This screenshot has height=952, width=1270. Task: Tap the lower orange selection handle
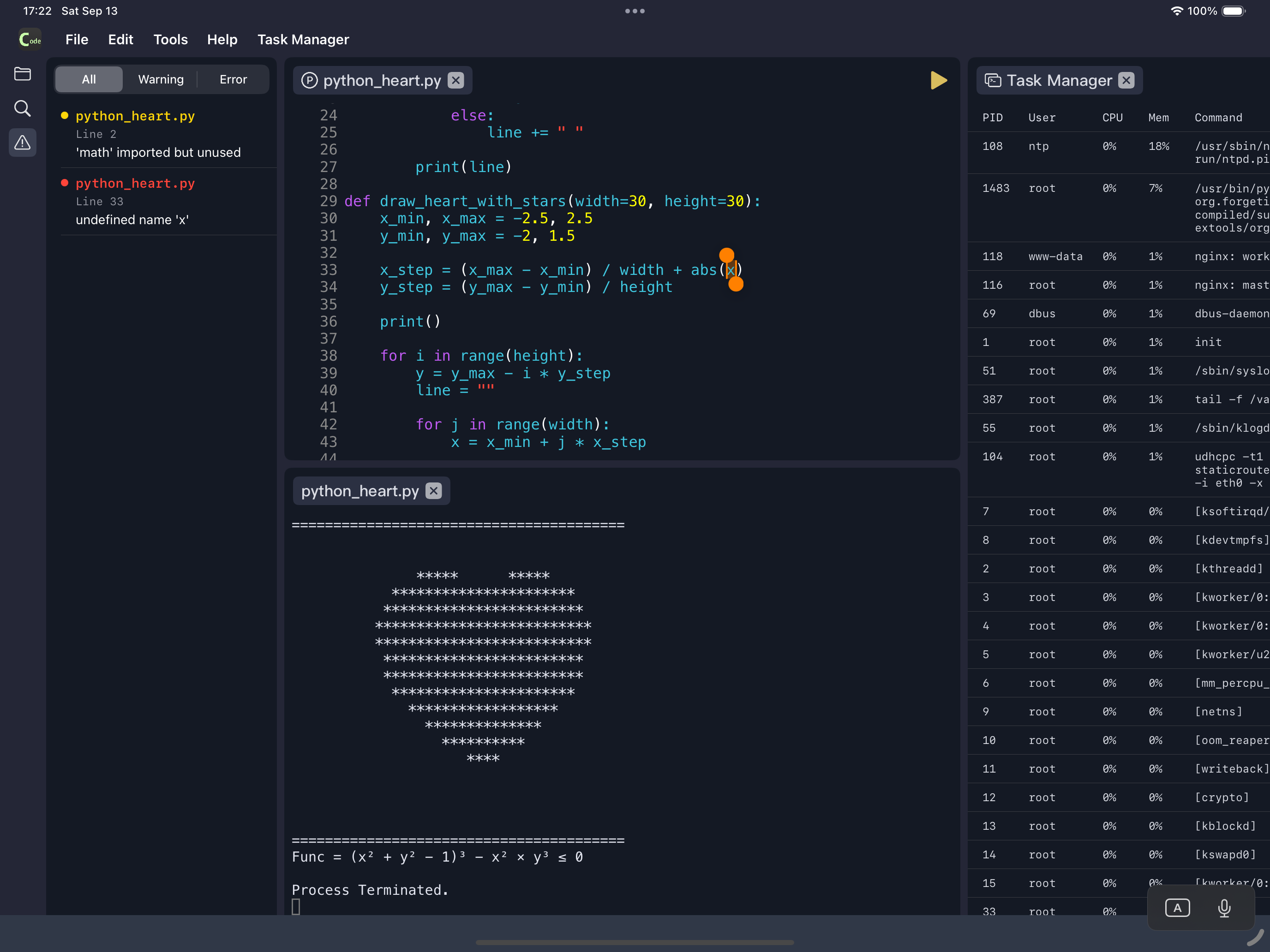[736, 284]
